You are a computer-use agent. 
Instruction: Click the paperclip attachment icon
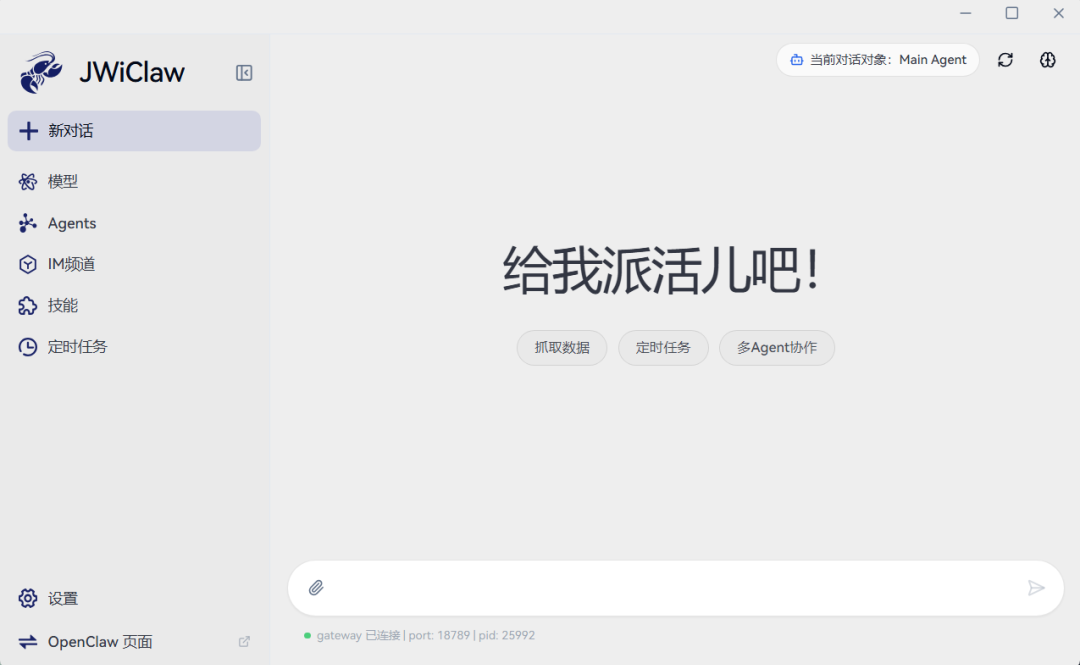coord(317,587)
